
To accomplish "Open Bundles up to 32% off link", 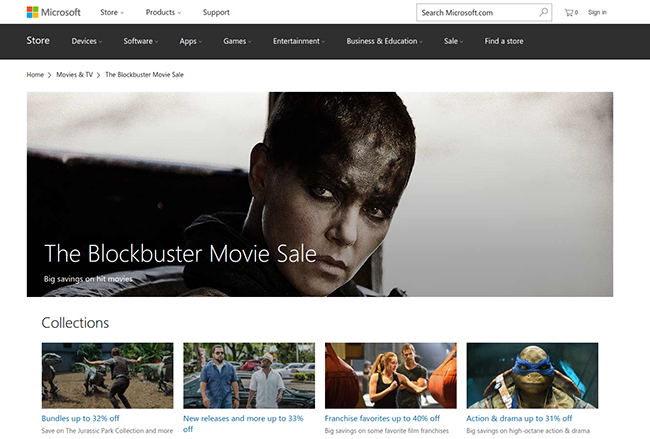I will tap(80, 418).
